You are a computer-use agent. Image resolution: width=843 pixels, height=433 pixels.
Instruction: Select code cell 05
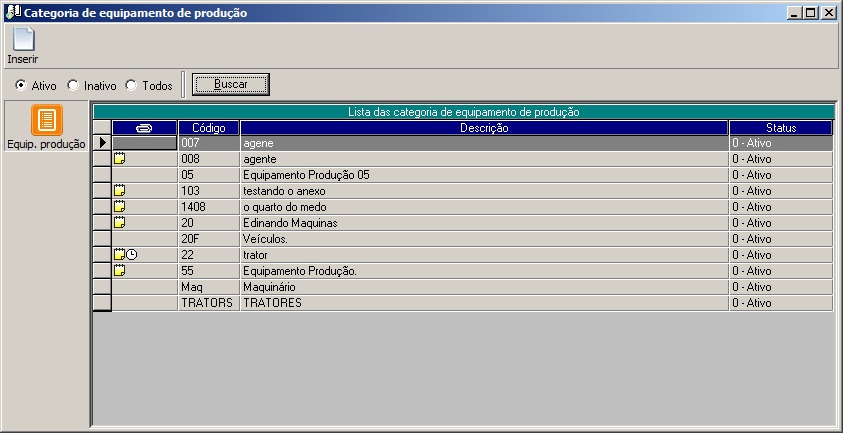pyautogui.click(x=209, y=175)
